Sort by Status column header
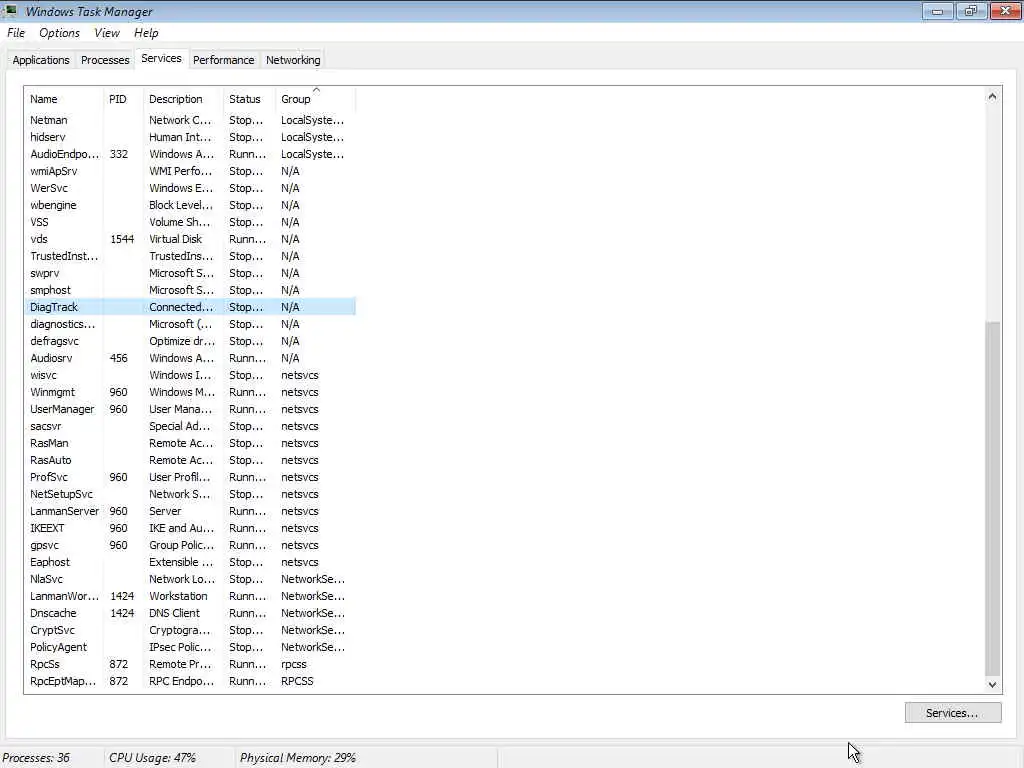This screenshot has width=1024, height=768. (x=249, y=99)
